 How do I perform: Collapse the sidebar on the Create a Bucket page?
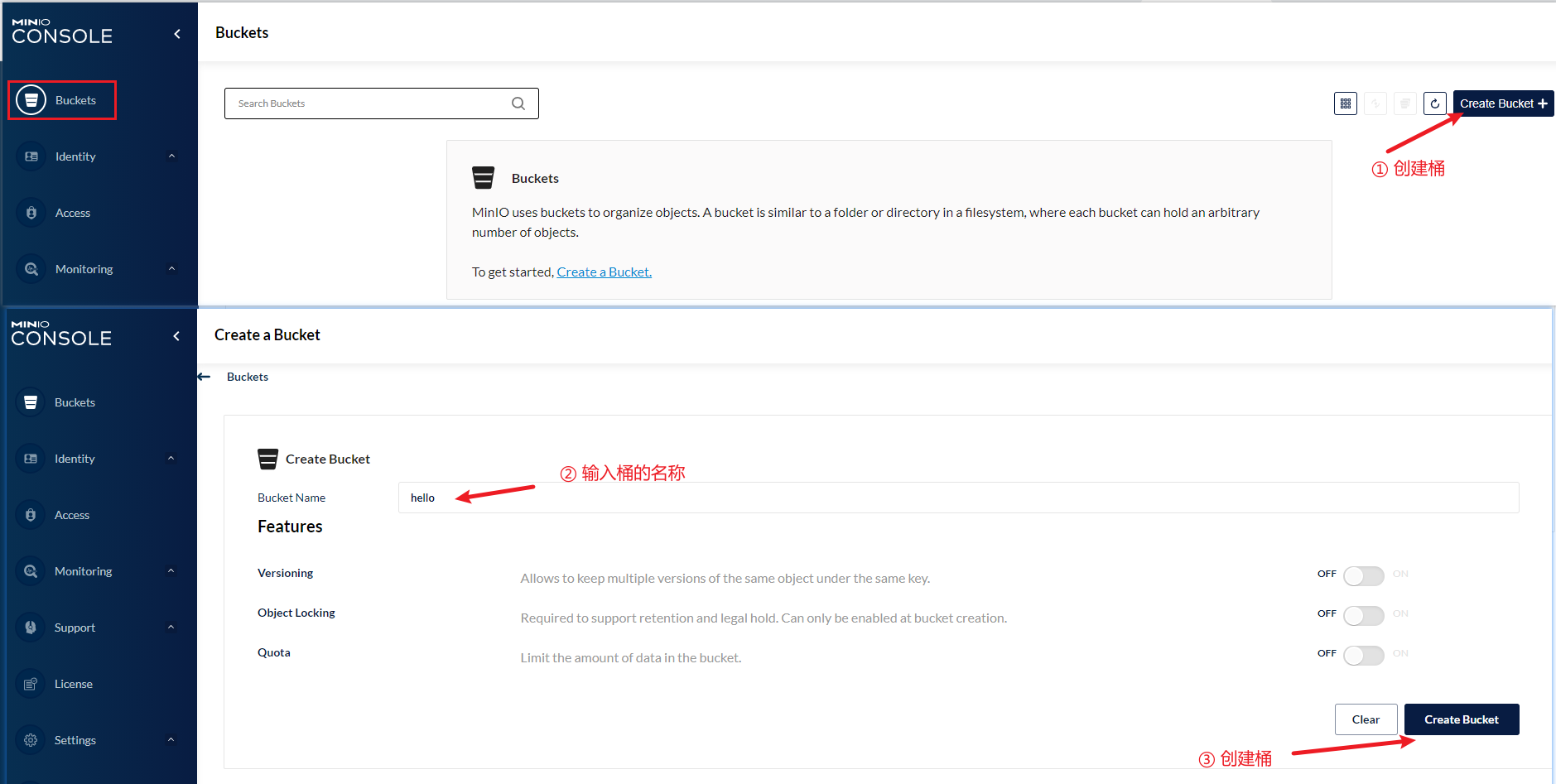(x=176, y=336)
